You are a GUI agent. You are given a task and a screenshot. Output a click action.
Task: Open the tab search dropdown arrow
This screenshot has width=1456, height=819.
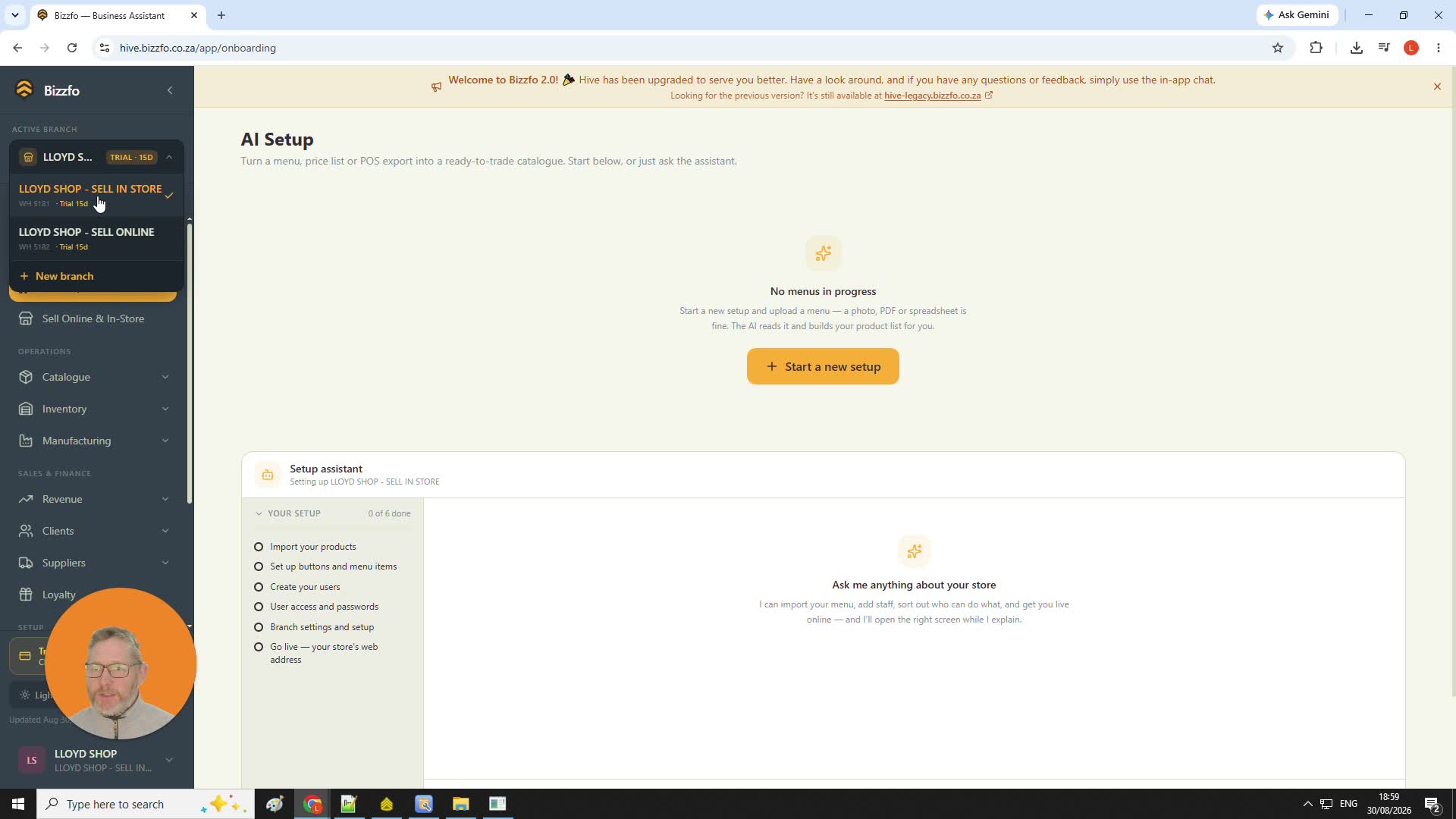(14, 15)
